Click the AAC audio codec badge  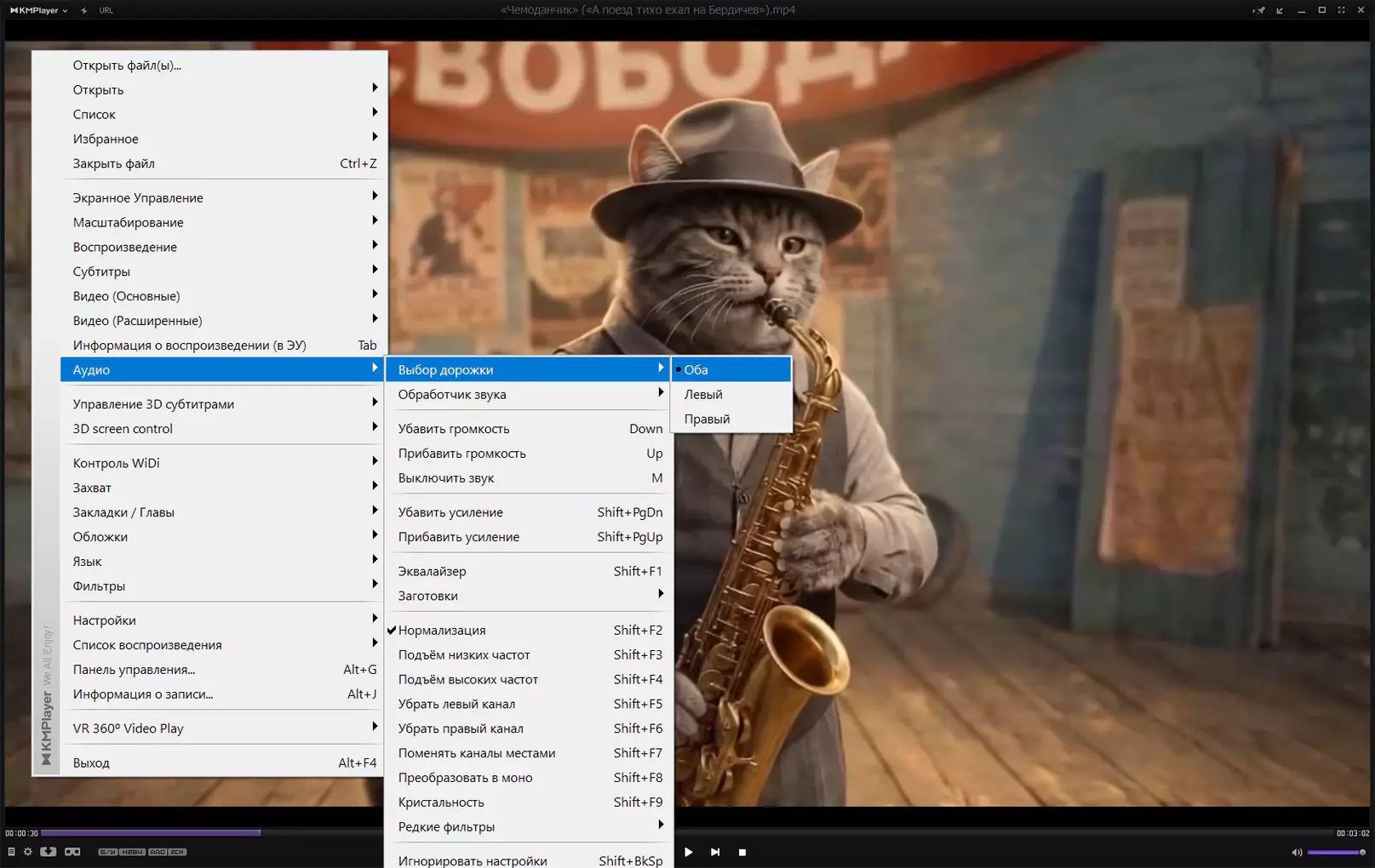[158, 852]
